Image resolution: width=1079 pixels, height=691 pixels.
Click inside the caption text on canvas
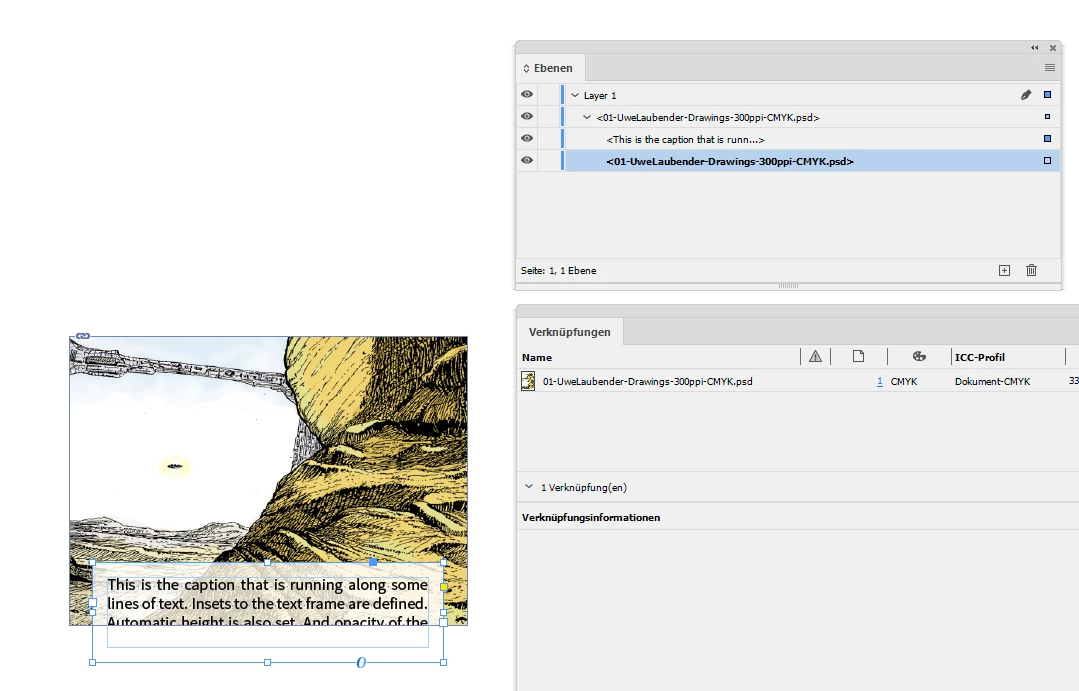click(x=267, y=604)
